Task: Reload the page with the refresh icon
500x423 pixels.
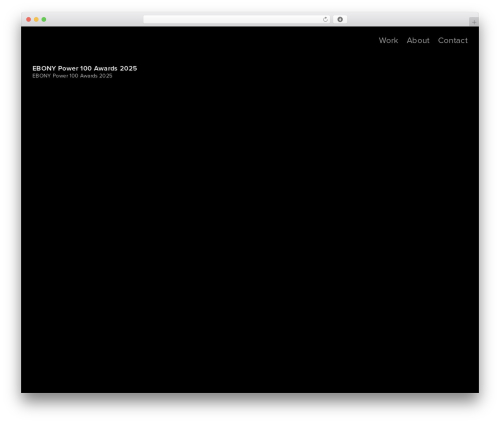Action: click(x=325, y=19)
